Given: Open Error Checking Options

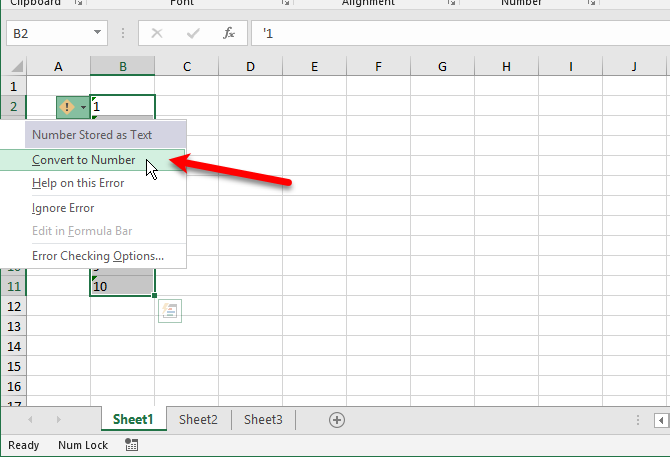Looking at the screenshot, I should pyautogui.click(x=98, y=256).
